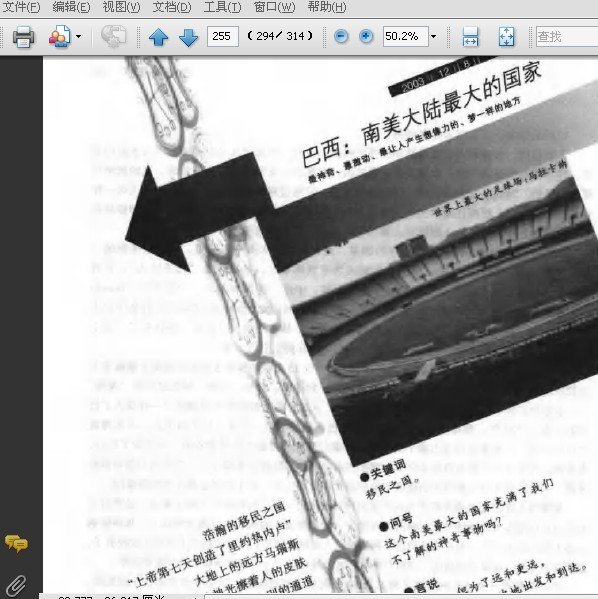Open the 窗口(W) menu
Screen dimensions: 598x599
(274, 7)
